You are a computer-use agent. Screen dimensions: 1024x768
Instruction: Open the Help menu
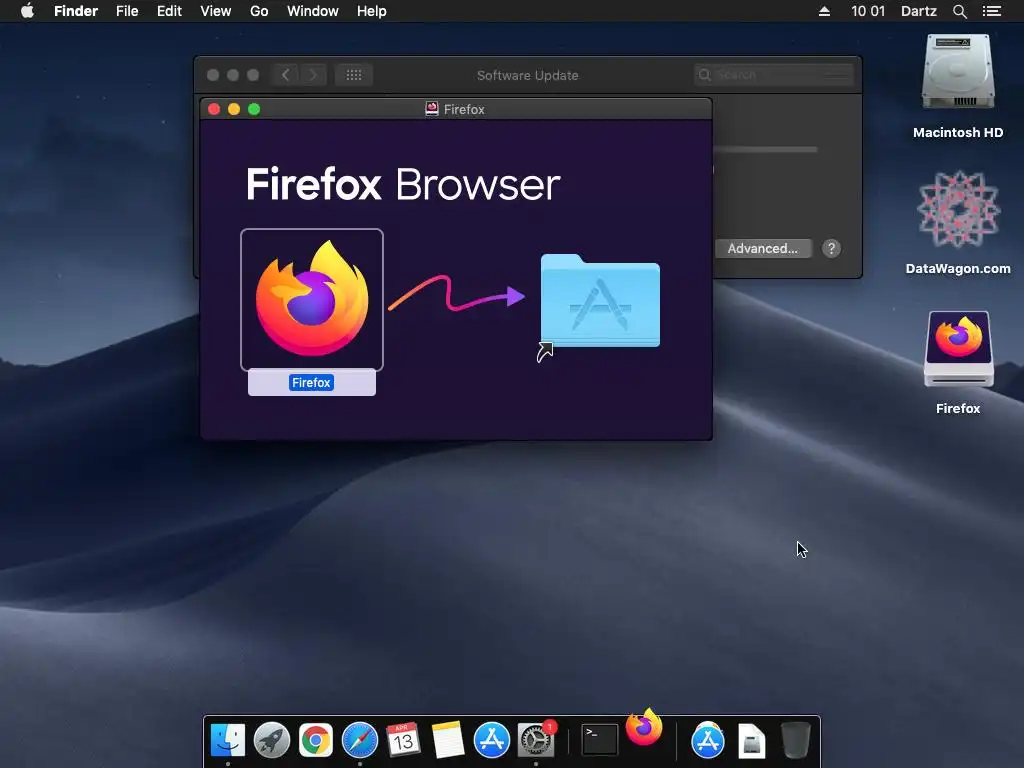372,11
